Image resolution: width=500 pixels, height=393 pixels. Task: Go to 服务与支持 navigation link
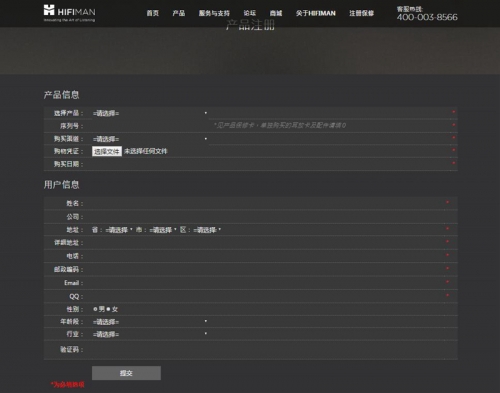[x=214, y=13]
